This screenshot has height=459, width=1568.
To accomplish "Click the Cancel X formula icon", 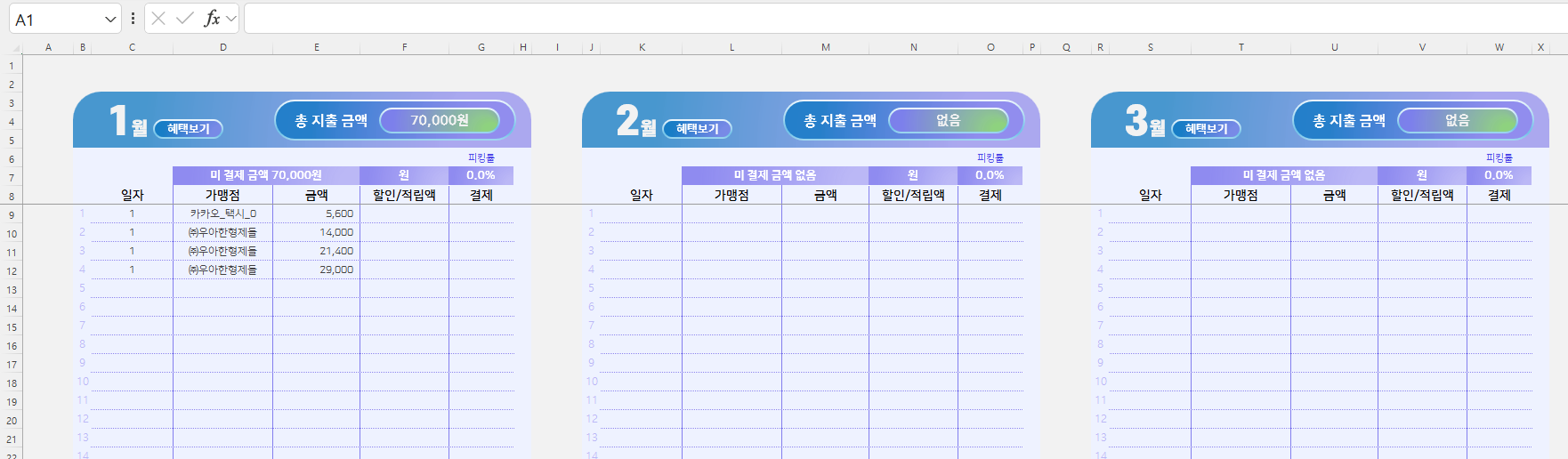I will click(x=158, y=19).
